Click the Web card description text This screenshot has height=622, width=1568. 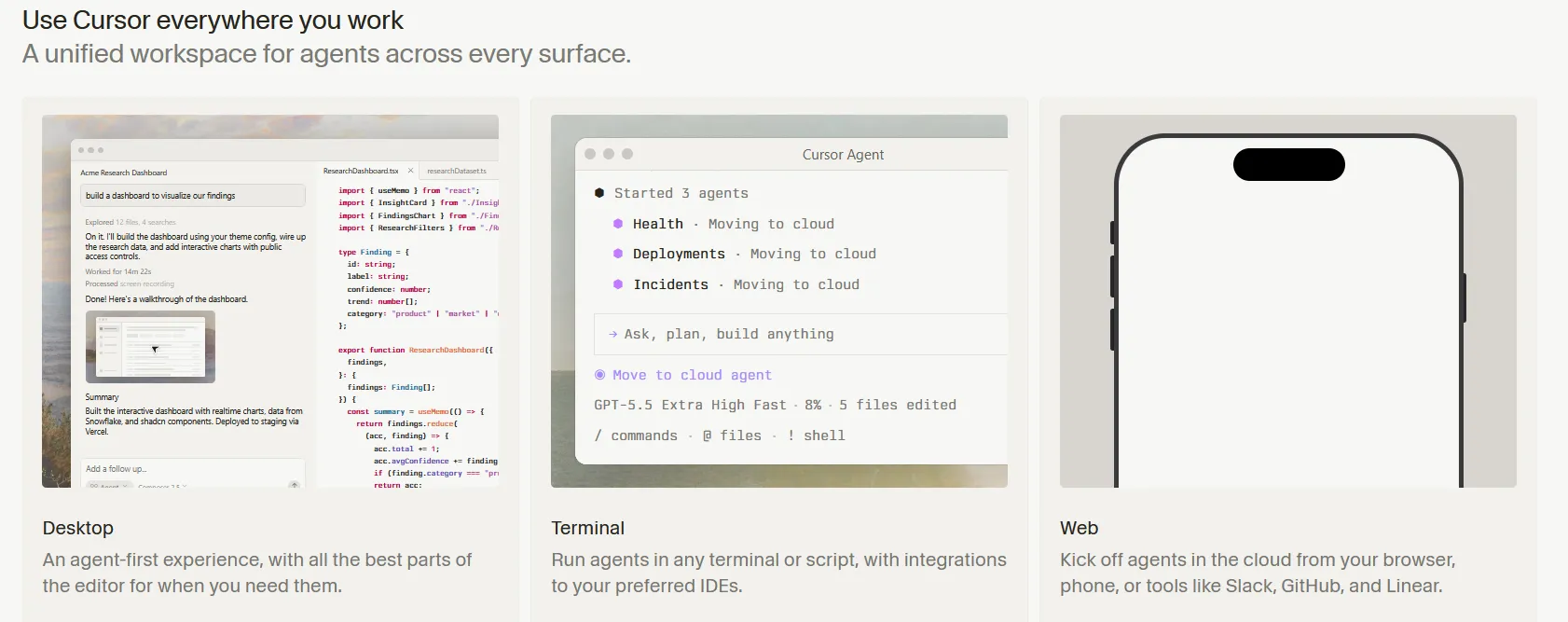tap(1258, 573)
